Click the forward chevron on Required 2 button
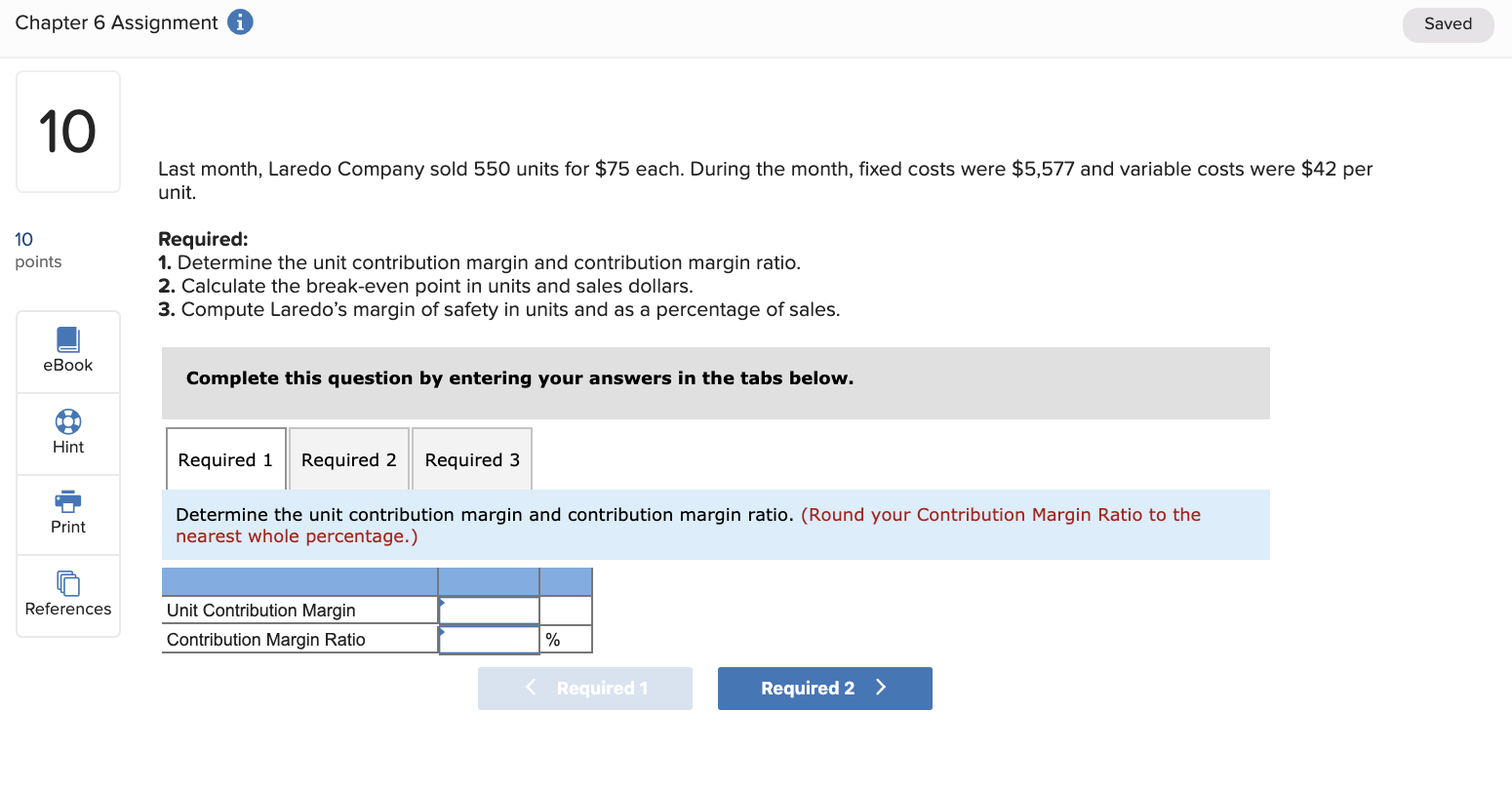The width and height of the screenshot is (1512, 790). tap(881, 688)
